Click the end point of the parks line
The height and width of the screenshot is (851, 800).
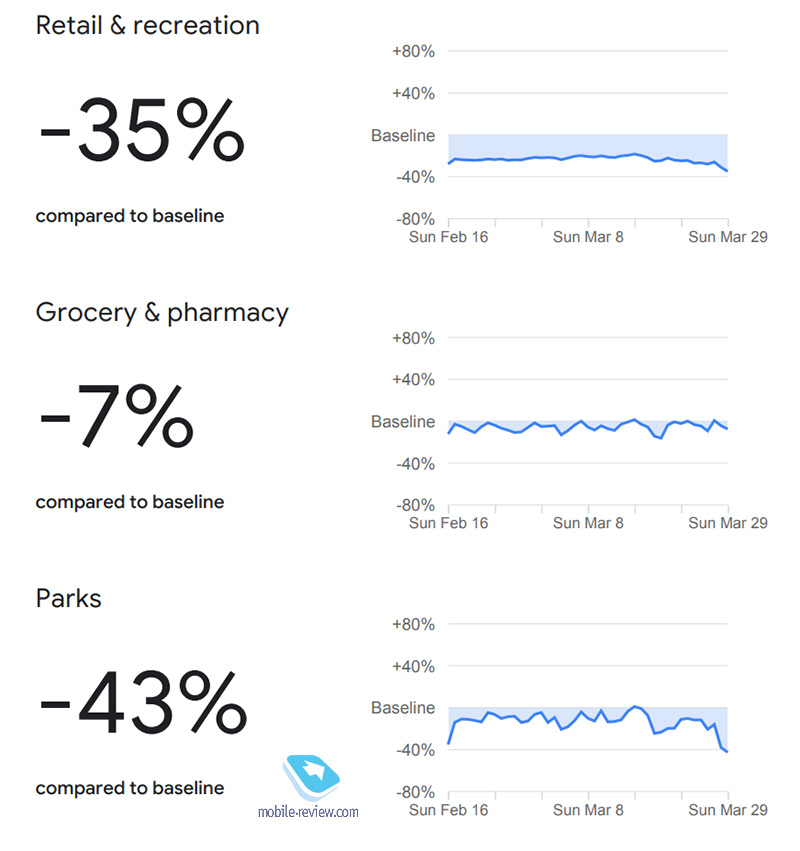coord(727,752)
